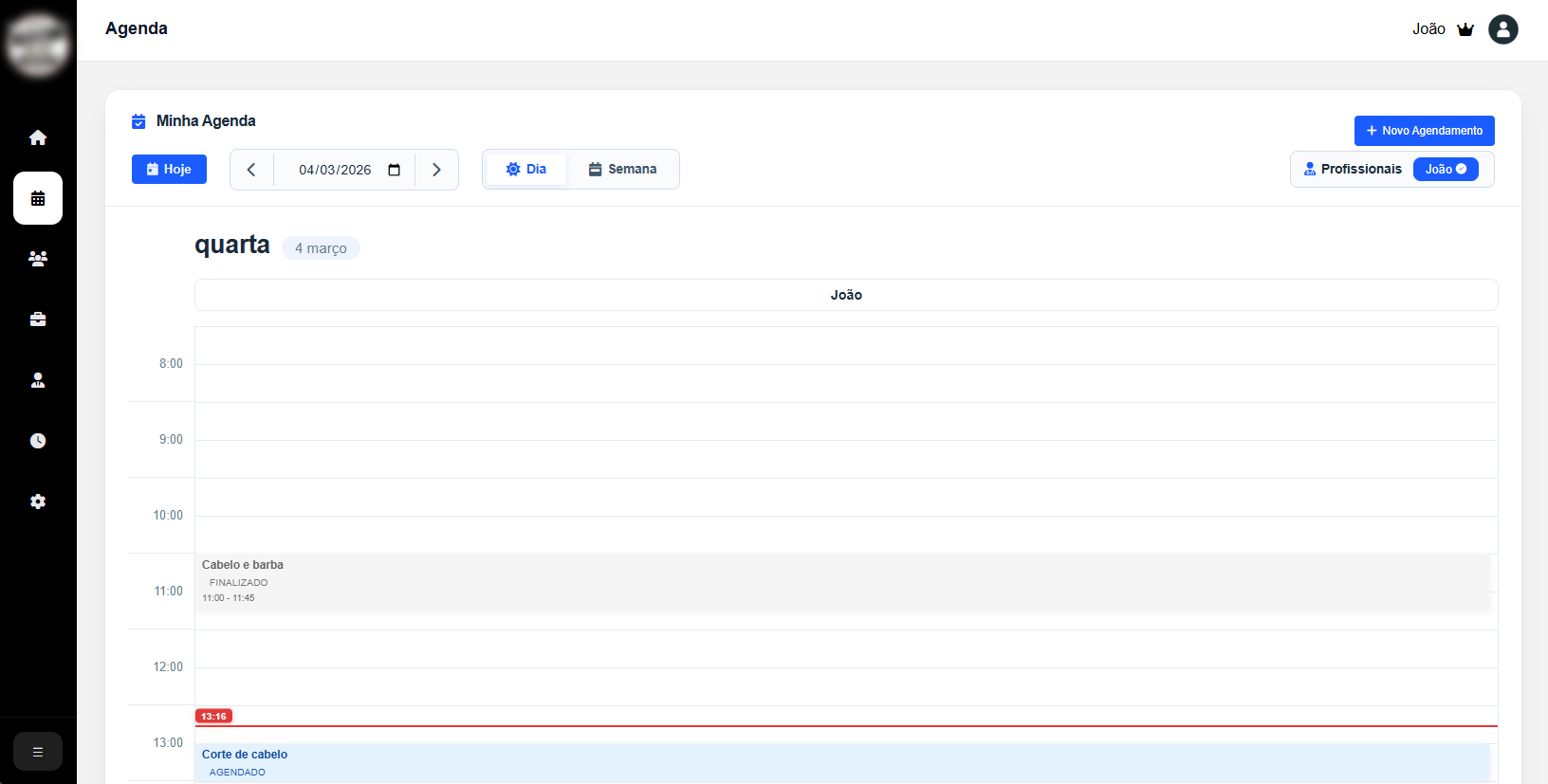Open the professionals user-tie sidebar icon

(38, 380)
